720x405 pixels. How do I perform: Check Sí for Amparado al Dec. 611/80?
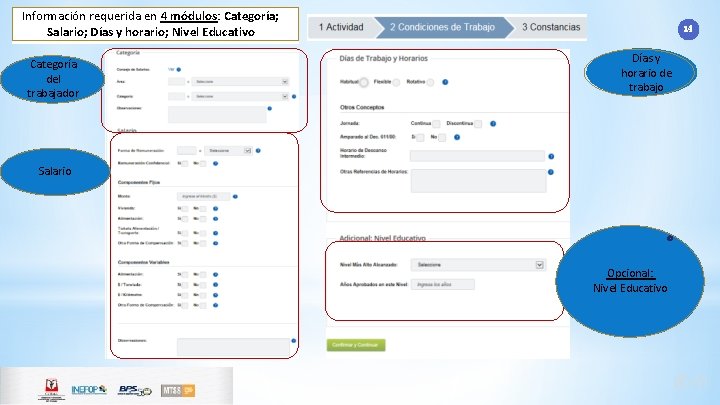[x=420, y=137]
